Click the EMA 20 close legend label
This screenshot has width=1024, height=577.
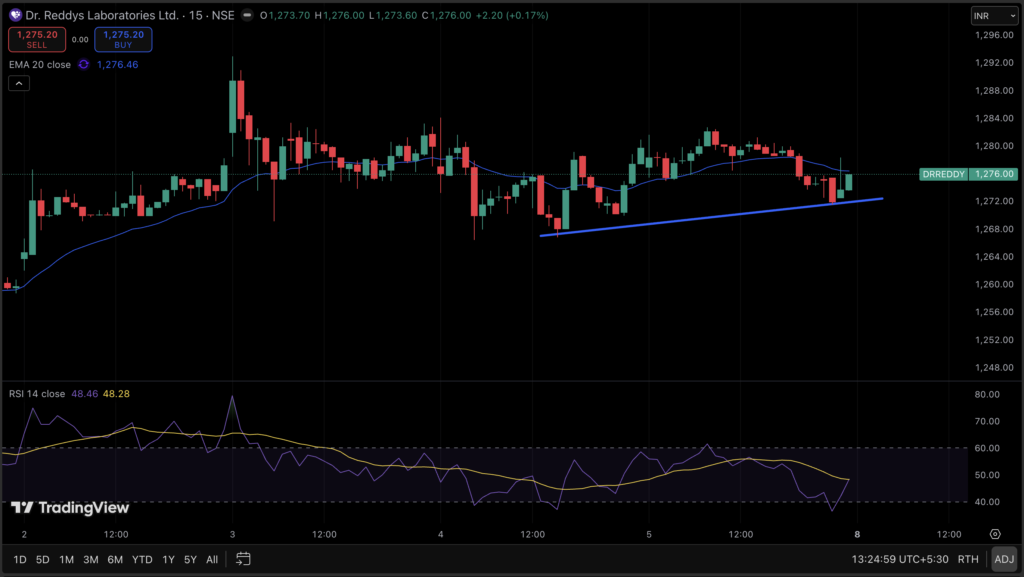click(40, 64)
